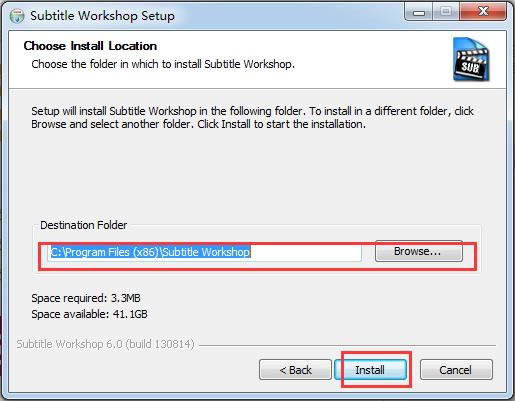Viewport: 515px width, 401px height.
Task: Click the Subtitle Workshop Setup title text
Action: [102, 16]
